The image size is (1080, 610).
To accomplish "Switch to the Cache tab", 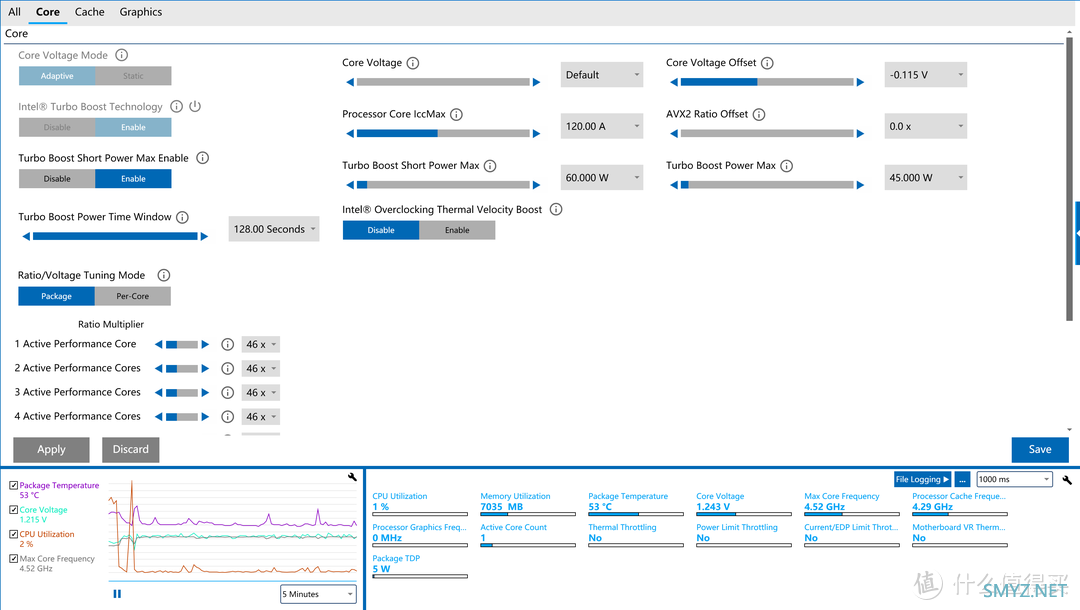I will tap(90, 12).
